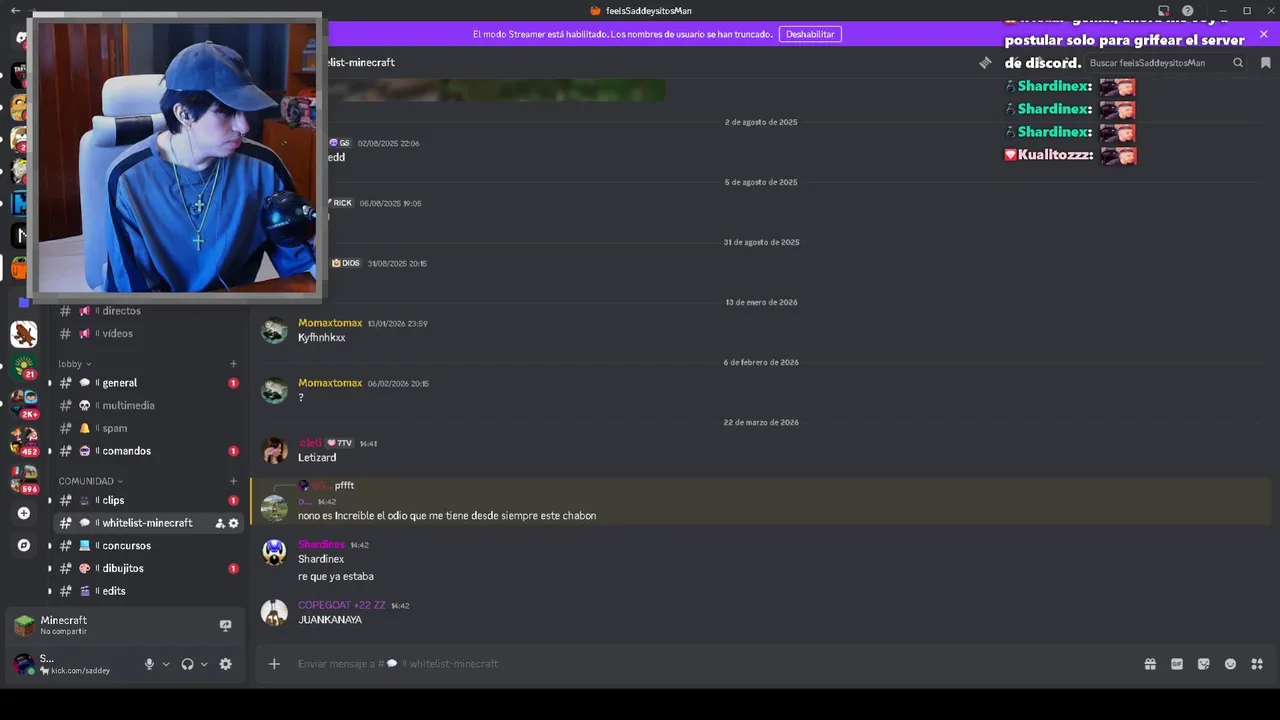Open user settings gear in the user panel
The width and height of the screenshot is (1280, 720).
[x=225, y=664]
